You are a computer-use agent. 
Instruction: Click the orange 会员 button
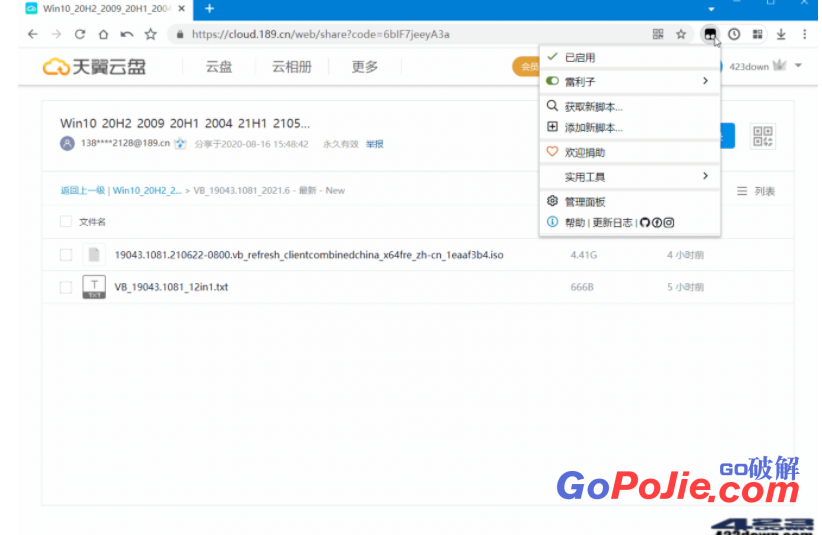point(526,67)
